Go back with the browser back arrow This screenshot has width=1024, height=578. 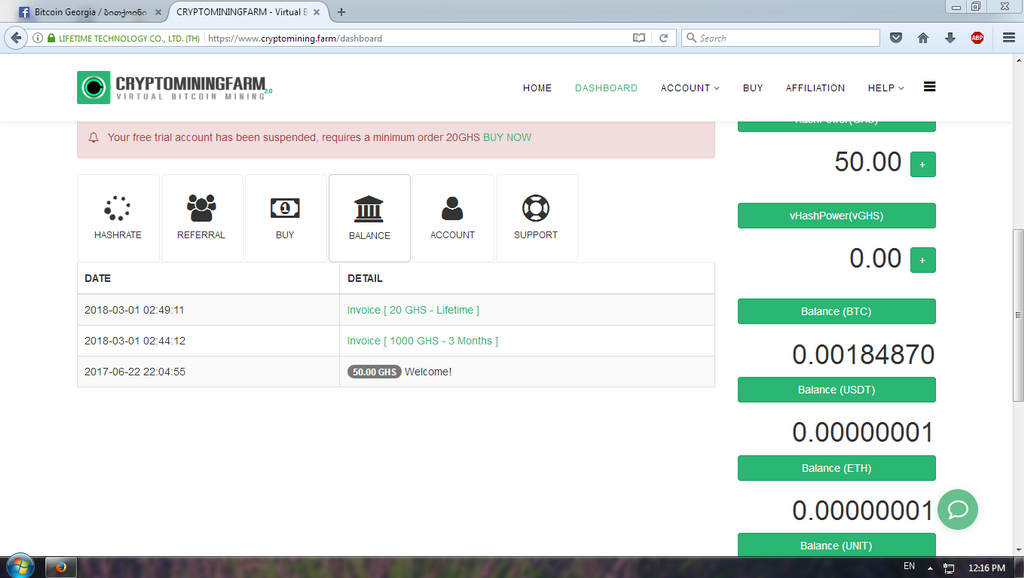pos(16,38)
